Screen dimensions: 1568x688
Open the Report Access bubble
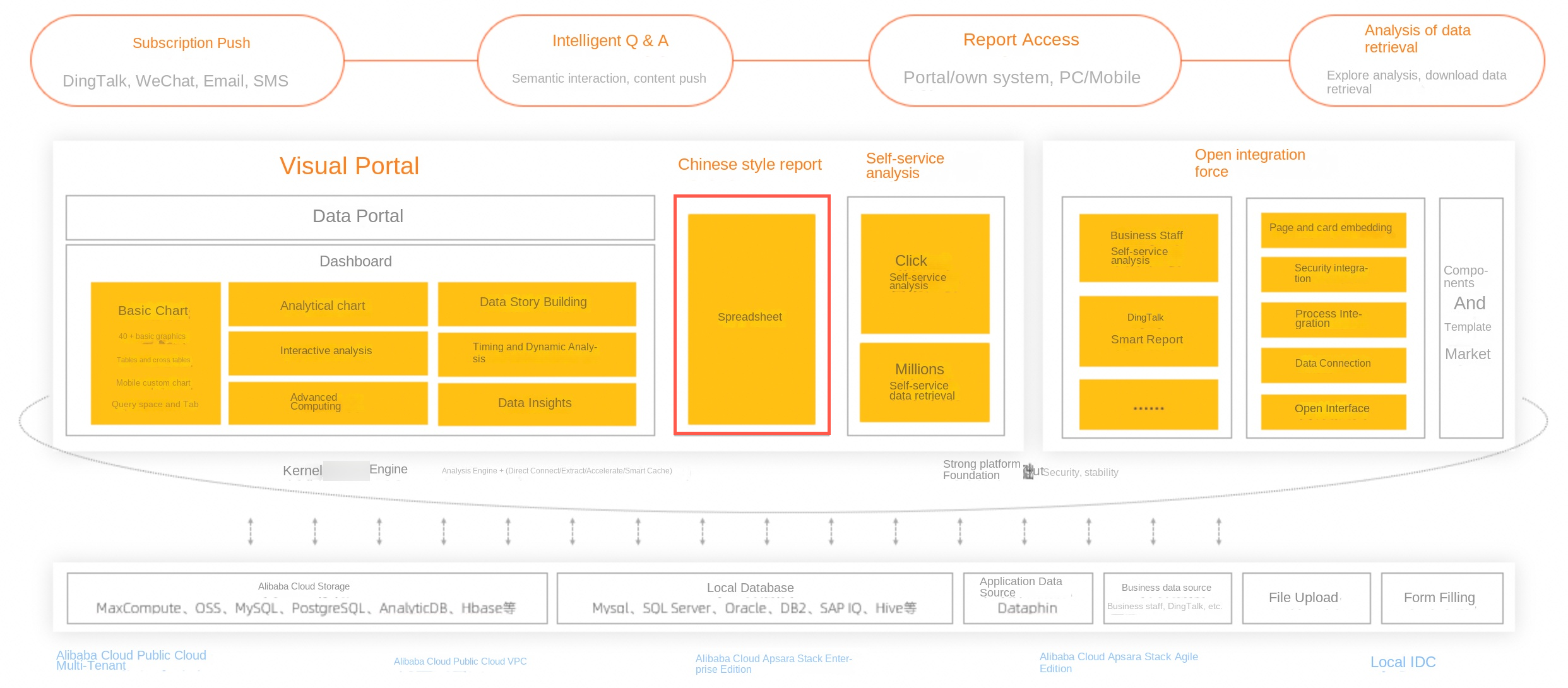[1024, 61]
